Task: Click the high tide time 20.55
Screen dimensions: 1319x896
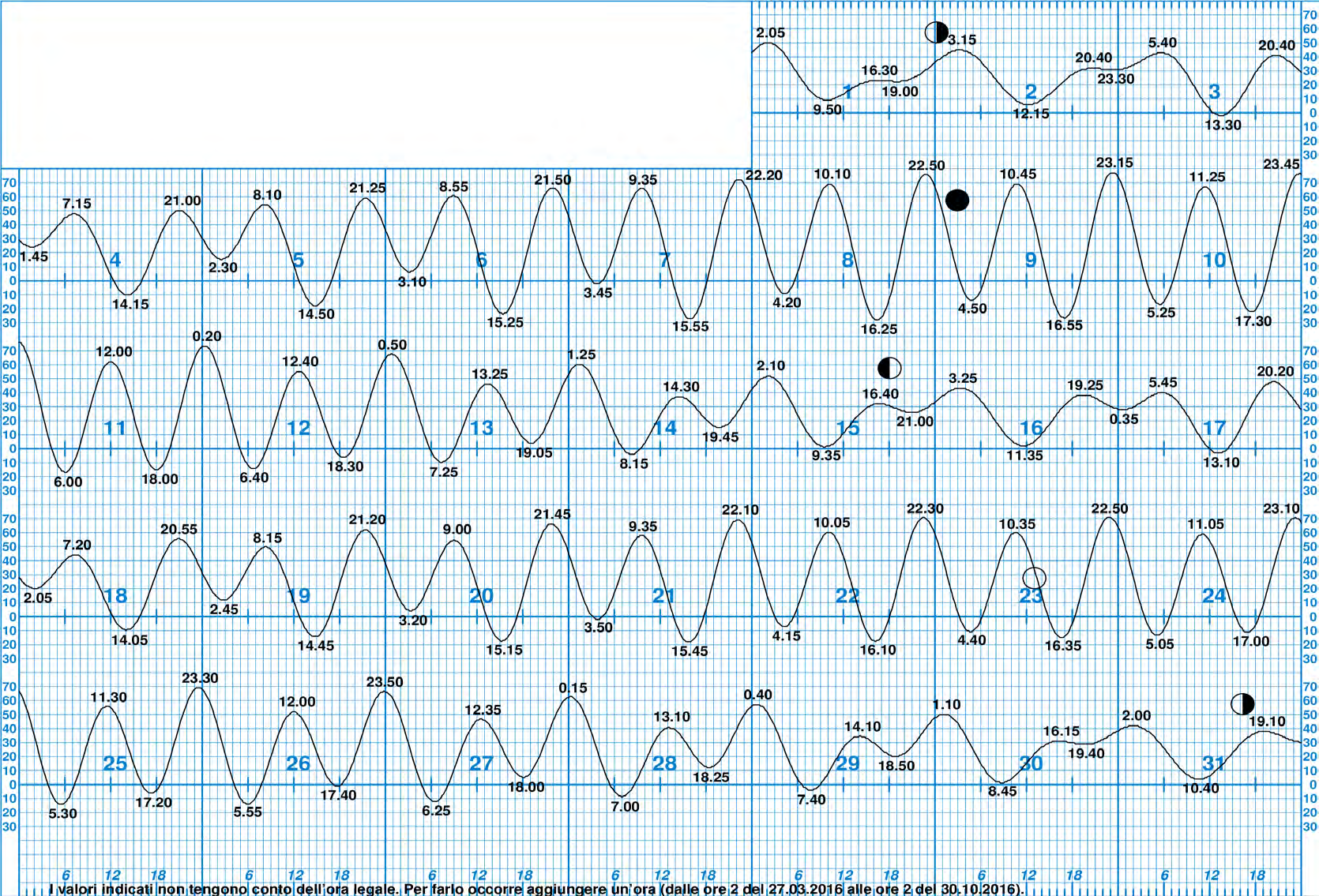Action: tap(179, 530)
